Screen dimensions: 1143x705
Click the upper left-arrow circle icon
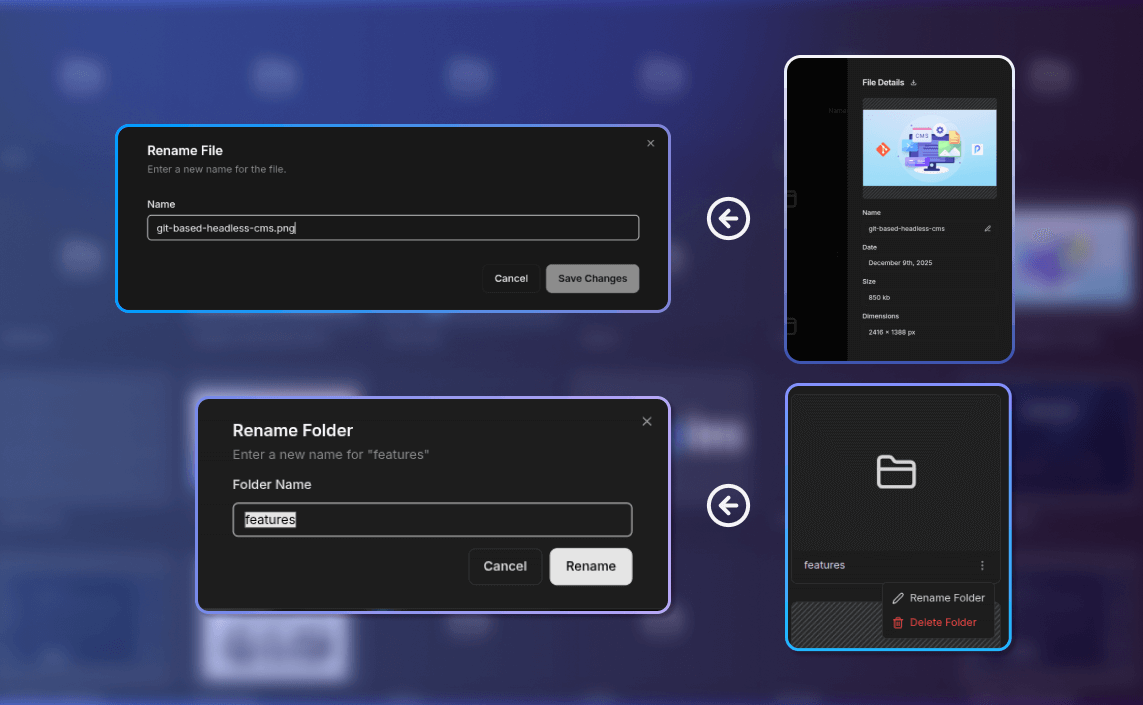tap(728, 218)
